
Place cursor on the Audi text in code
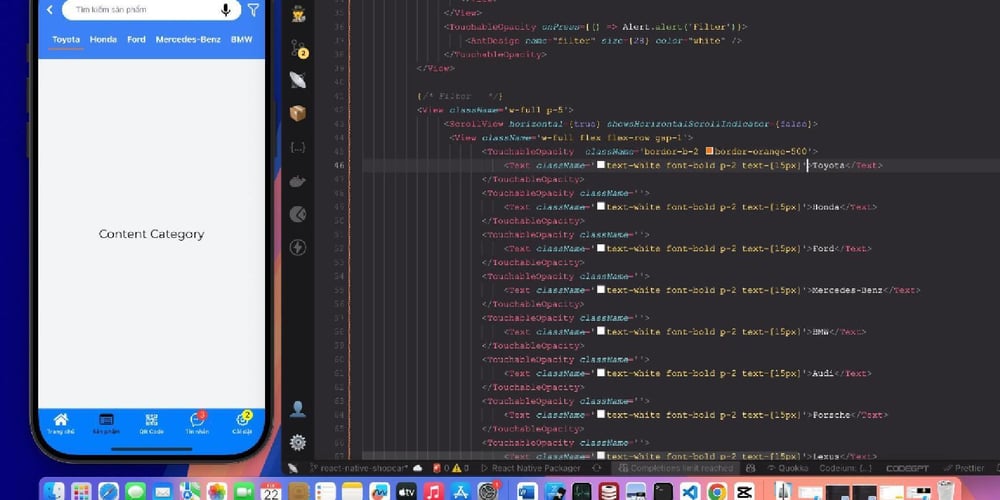pos(823,374)
